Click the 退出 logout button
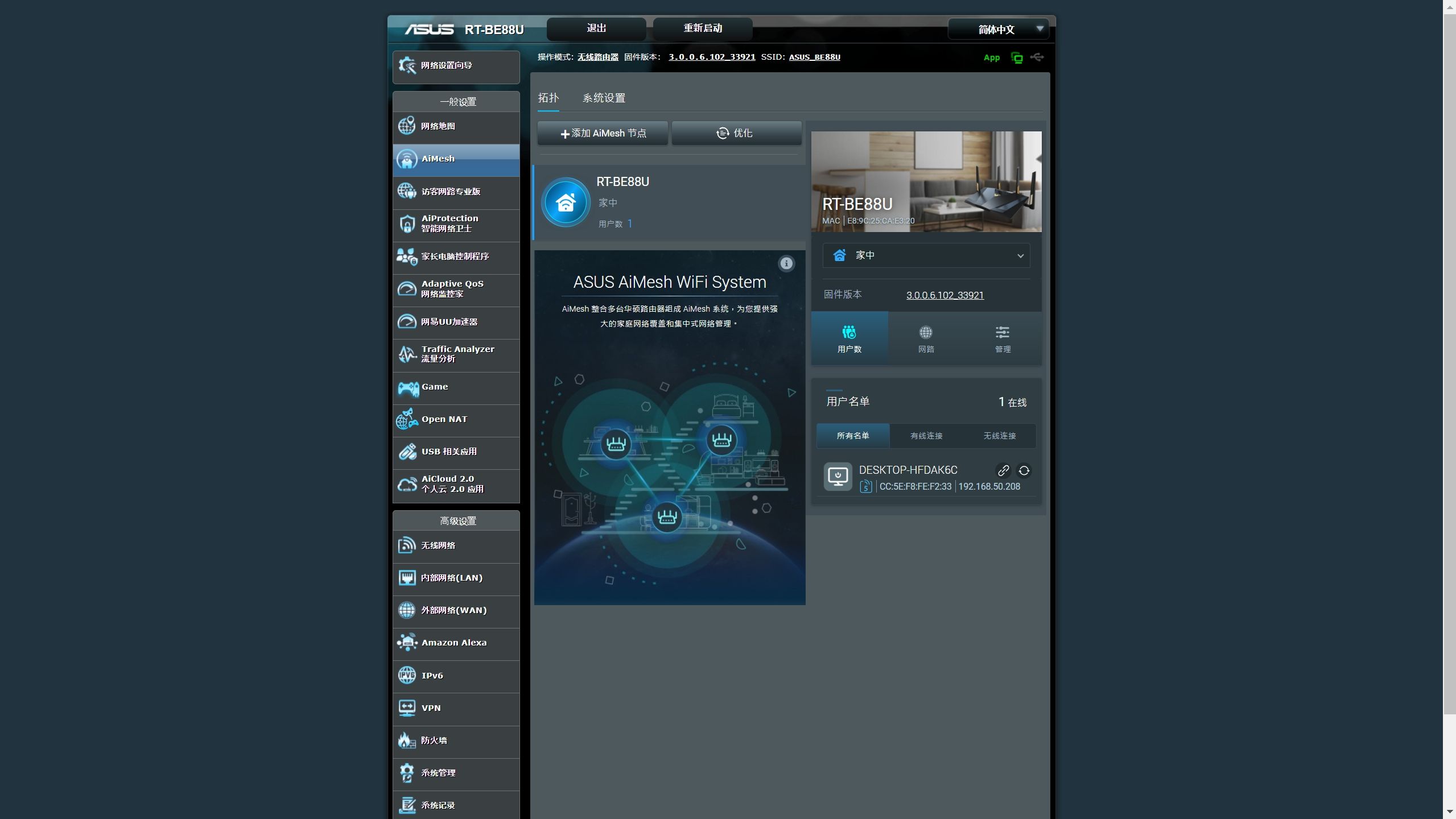The height and width of the screenshot is (819, 1456). tap(596, 28)
